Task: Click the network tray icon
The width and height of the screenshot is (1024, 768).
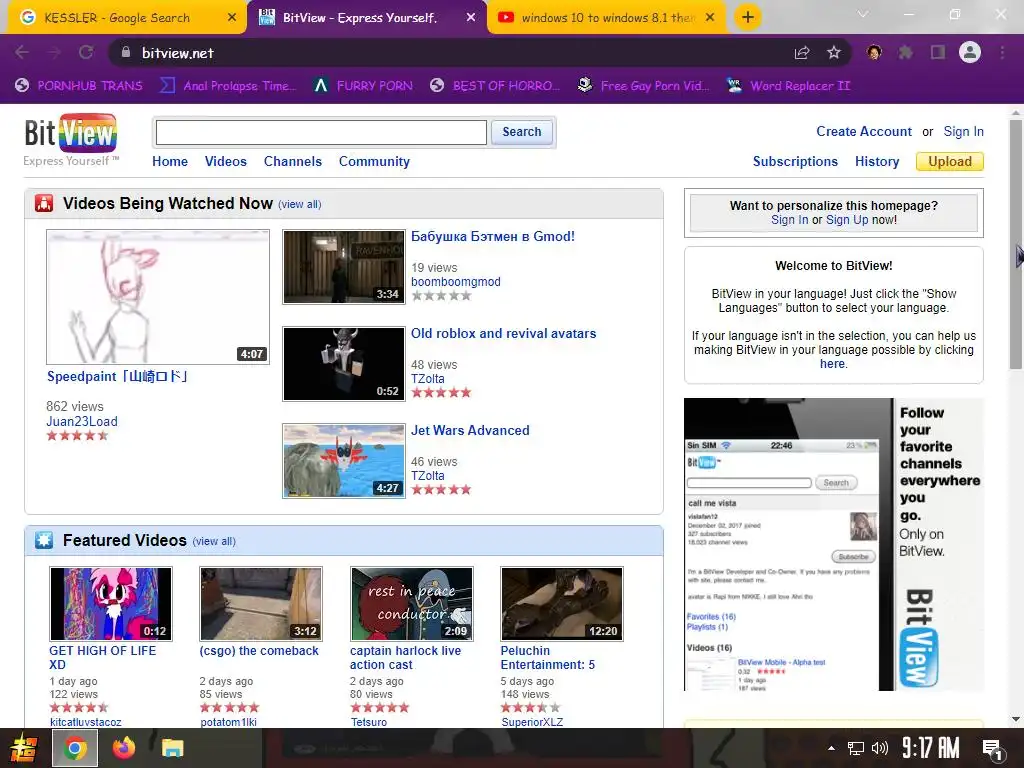Action: (856, 748)
